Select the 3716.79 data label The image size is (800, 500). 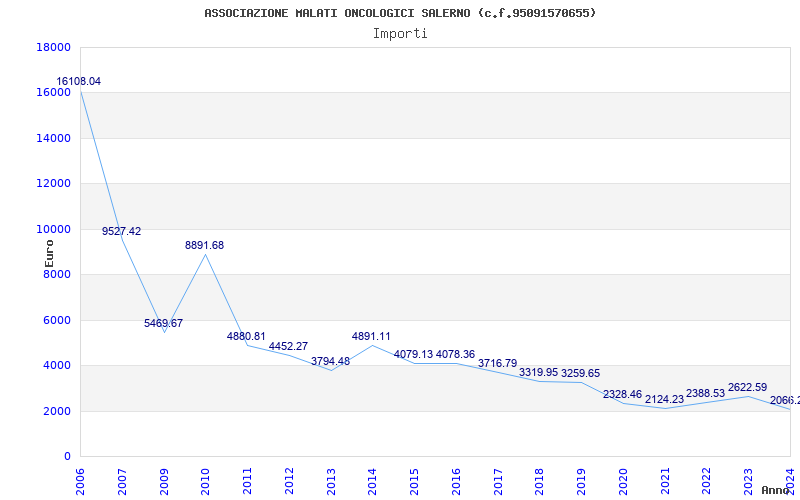tap(497, 363)
